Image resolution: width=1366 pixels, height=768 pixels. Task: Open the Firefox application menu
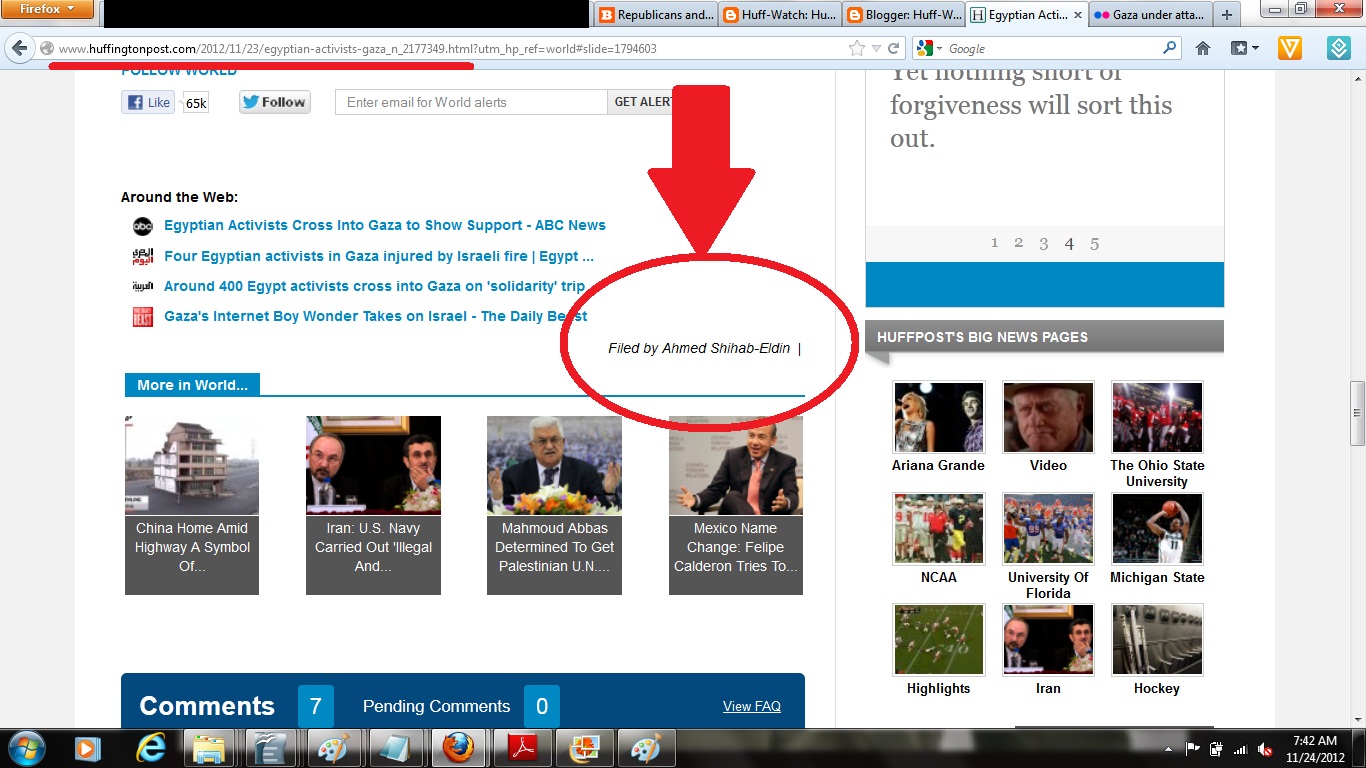click(x=47, y=10)
